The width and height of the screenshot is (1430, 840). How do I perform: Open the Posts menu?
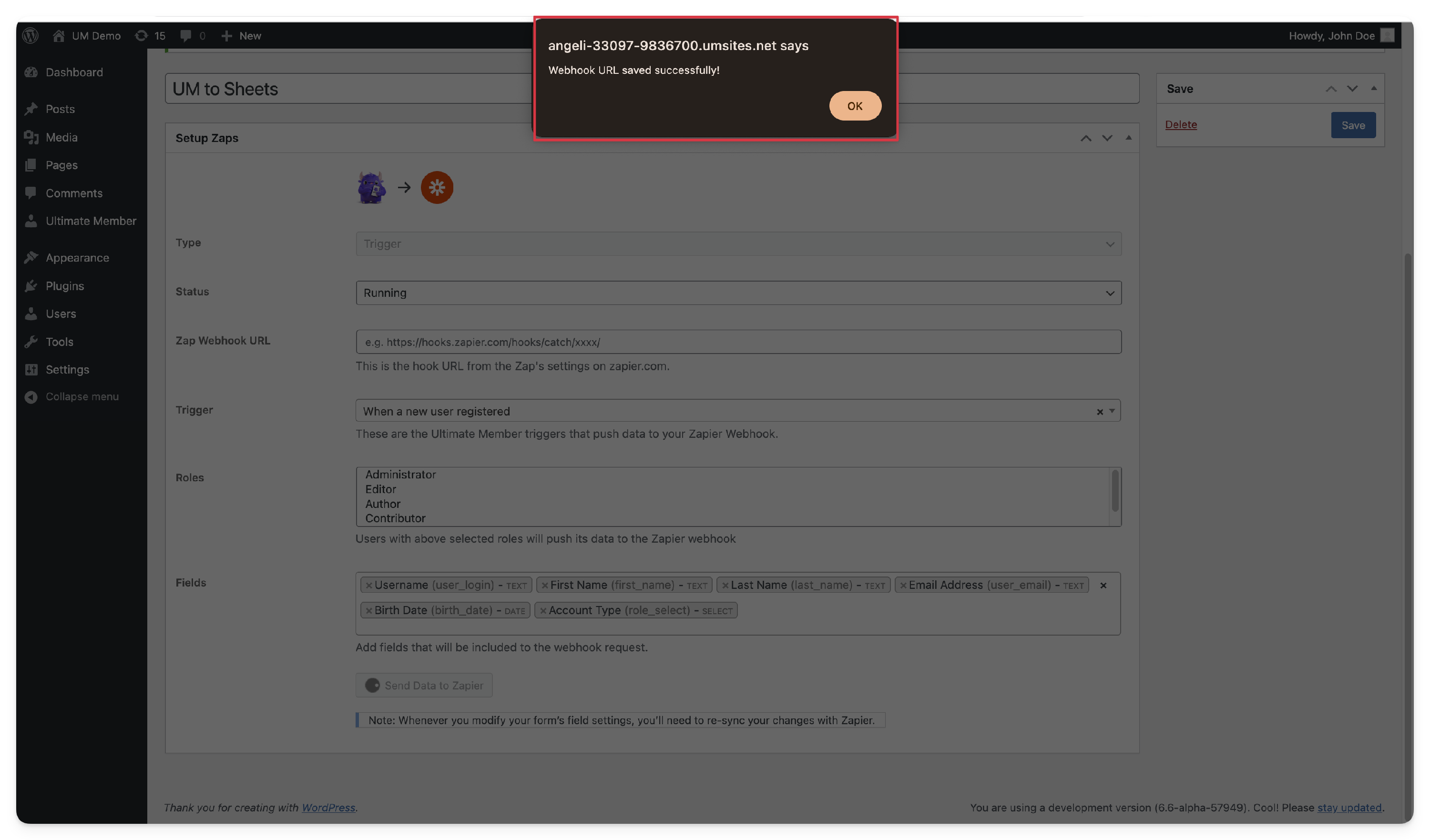[60, 109]
